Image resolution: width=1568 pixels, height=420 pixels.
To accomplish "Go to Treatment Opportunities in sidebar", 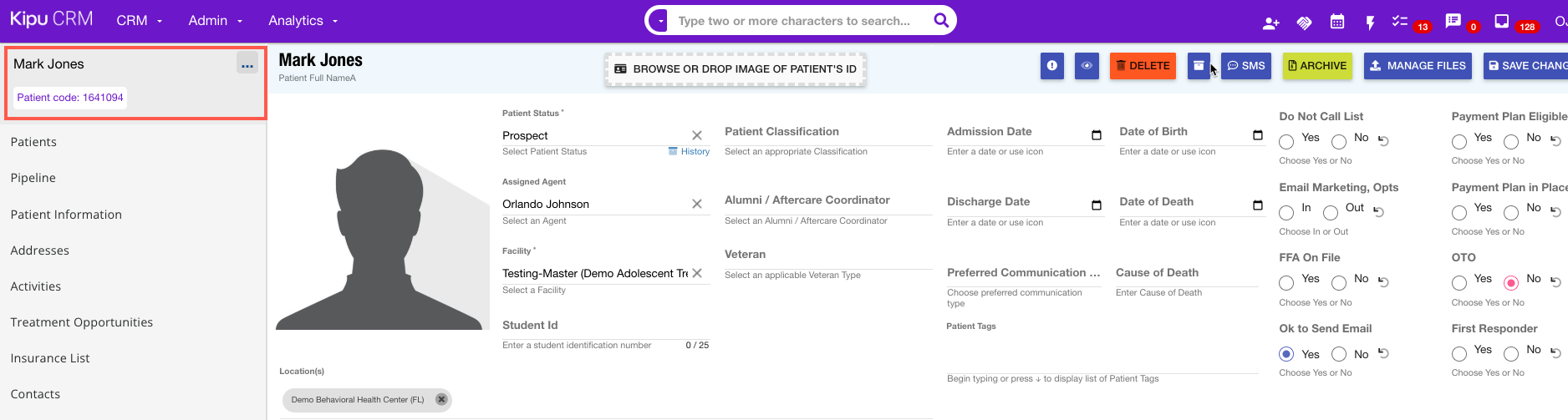I will click(82, 322).
